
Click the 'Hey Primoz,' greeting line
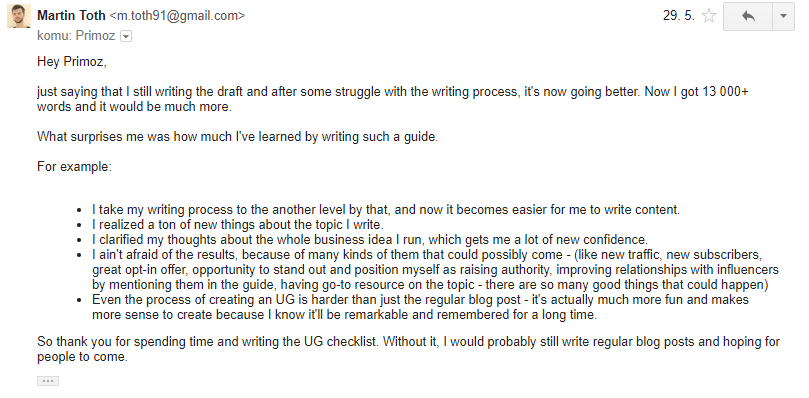pyautogui.click(x=72, y=62)
